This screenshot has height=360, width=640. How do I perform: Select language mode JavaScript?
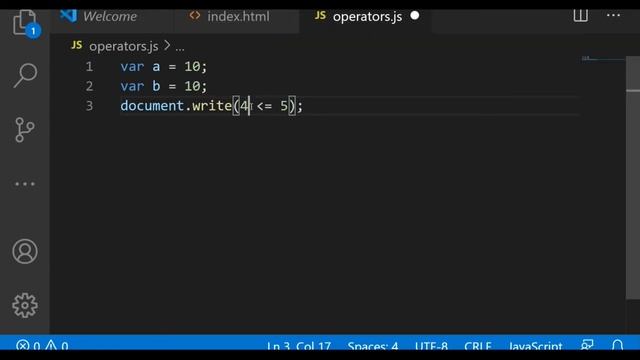tap(535, 345)
